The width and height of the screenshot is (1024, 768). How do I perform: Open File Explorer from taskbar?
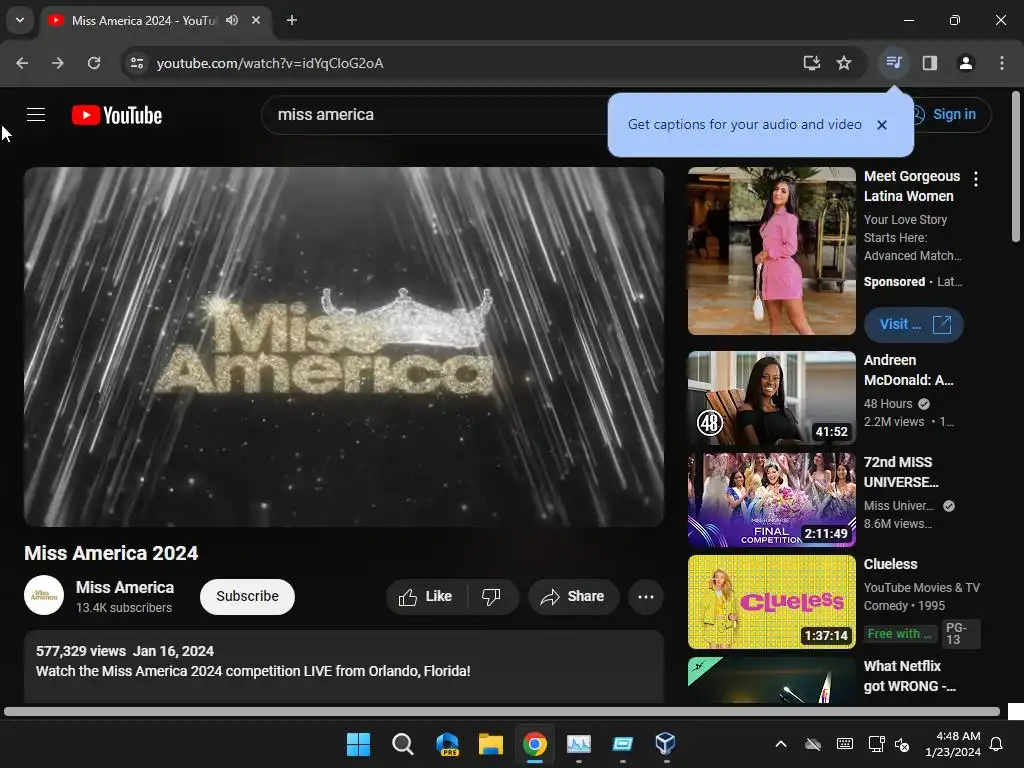click(490, 744)
